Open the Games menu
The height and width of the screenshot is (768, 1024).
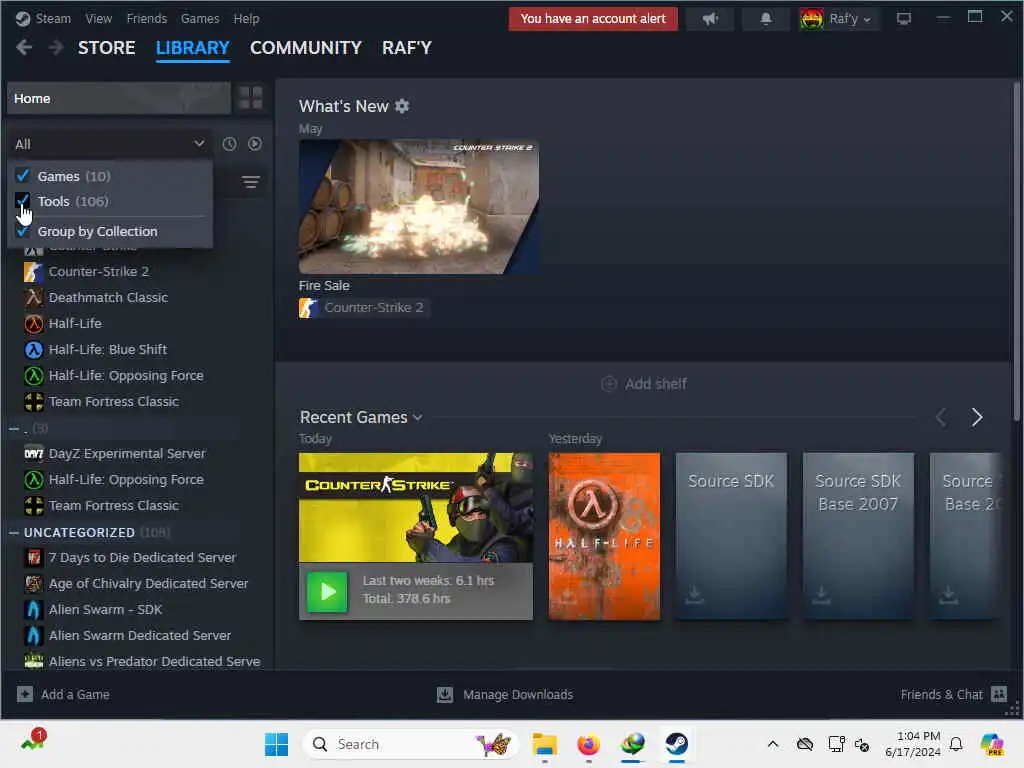coord(200,18)
